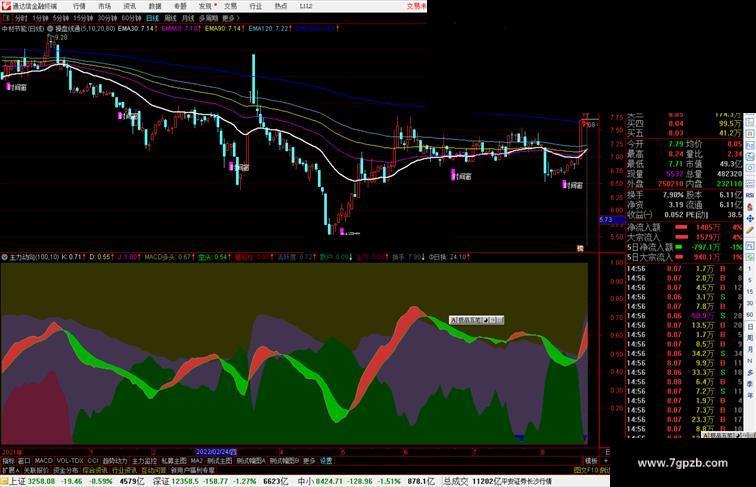Select the CCI indicator tab

pos(93,461)
